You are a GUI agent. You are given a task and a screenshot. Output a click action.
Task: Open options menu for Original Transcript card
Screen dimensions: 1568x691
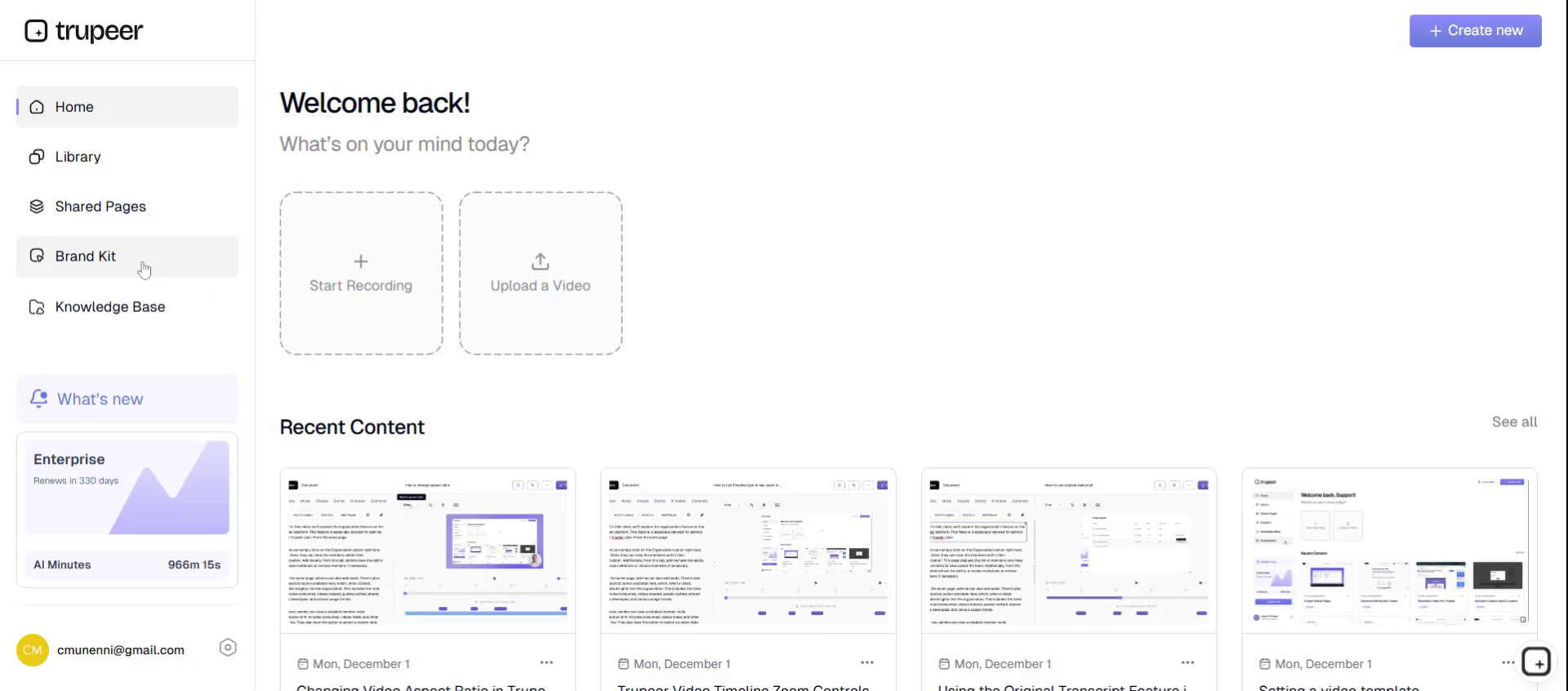point(1187,662)
